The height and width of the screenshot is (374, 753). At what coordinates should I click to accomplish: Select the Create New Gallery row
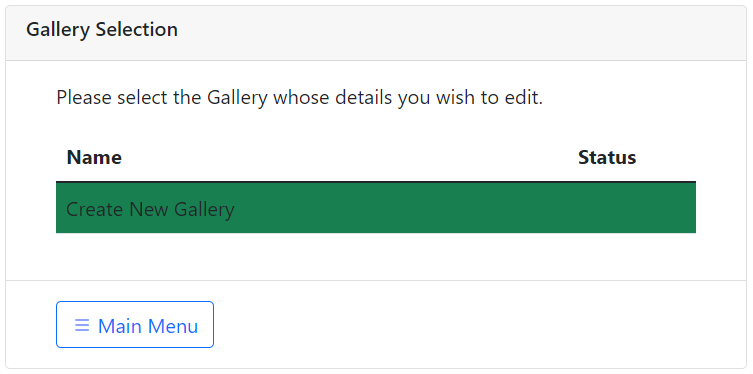pyautogui.click(x=376, y=208)
